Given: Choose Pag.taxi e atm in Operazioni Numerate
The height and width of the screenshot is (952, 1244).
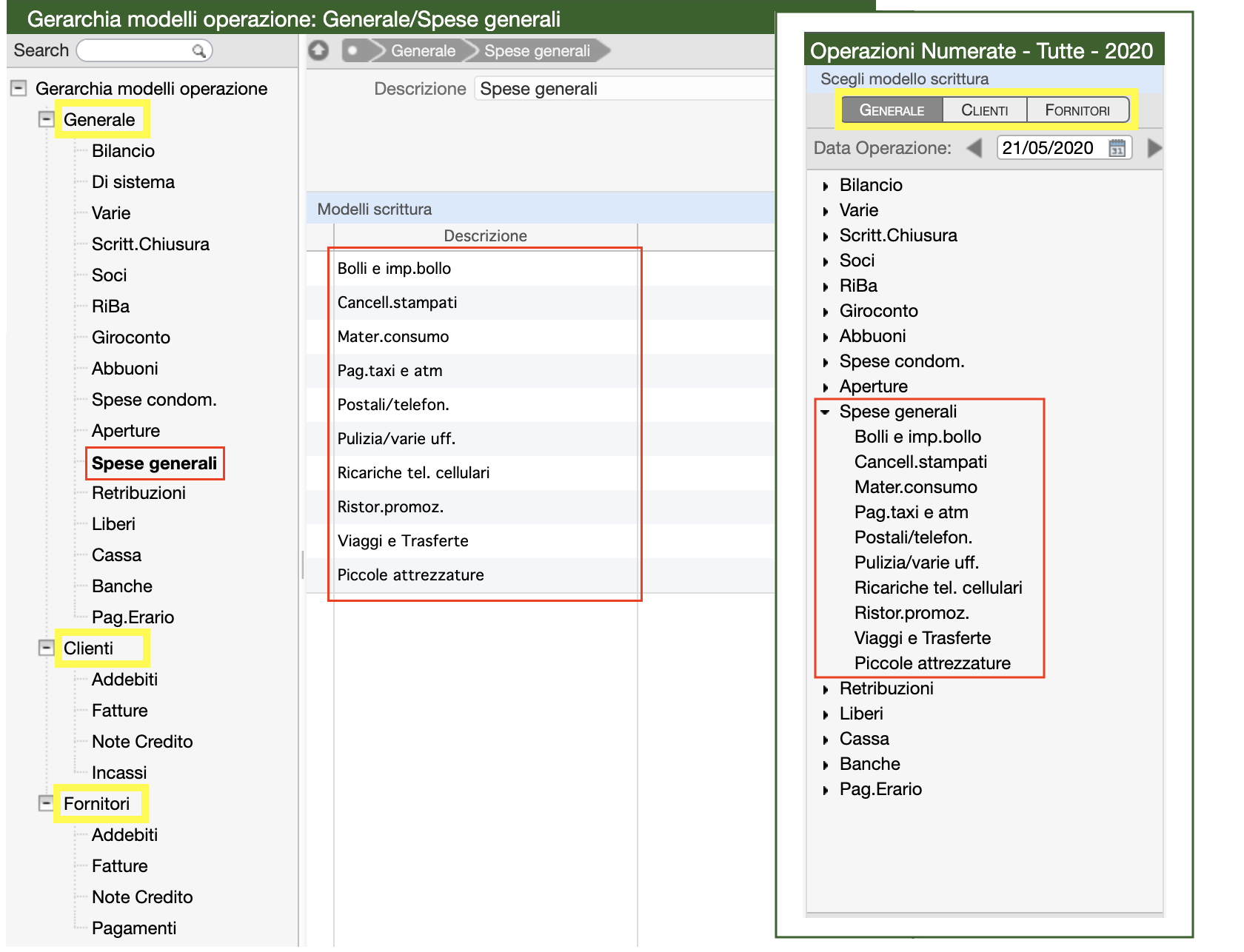Looking at the screenshot, I should pos(912,512).
